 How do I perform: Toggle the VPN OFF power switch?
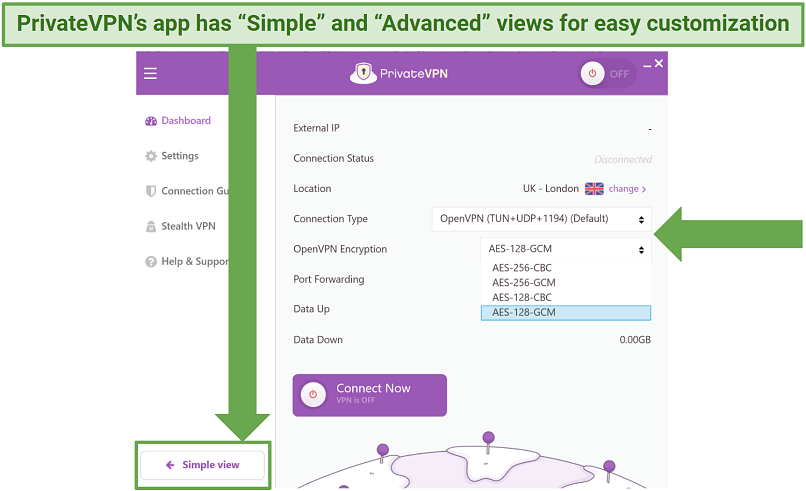607,74
